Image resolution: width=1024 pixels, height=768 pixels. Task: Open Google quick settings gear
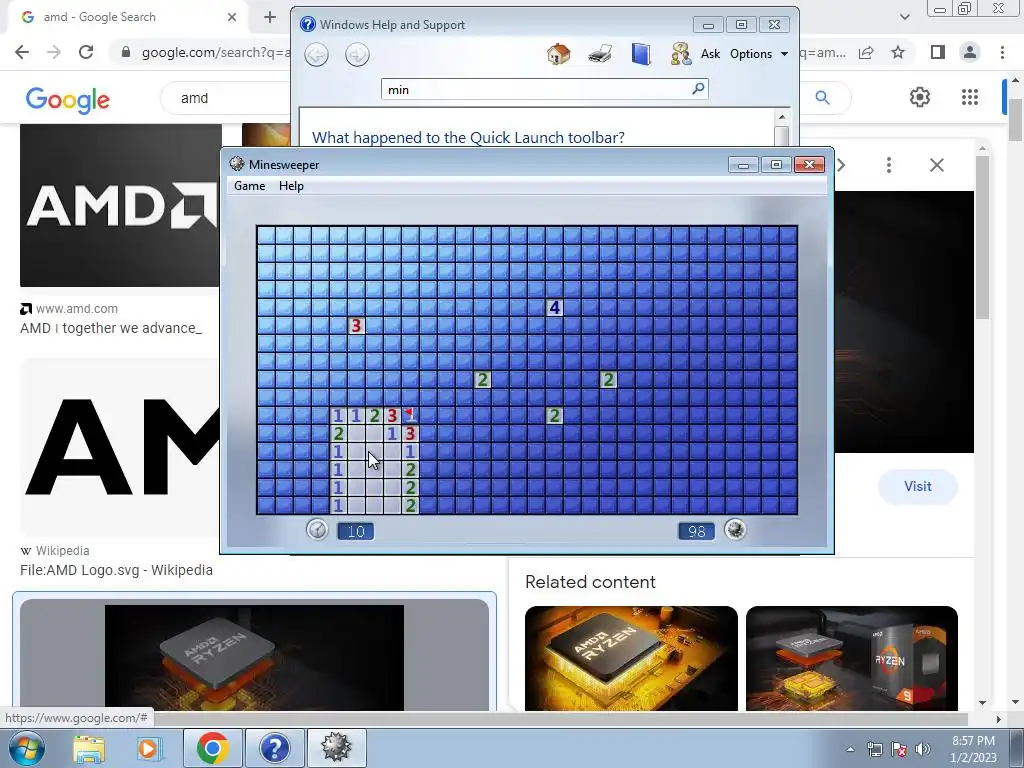[920, 97]
